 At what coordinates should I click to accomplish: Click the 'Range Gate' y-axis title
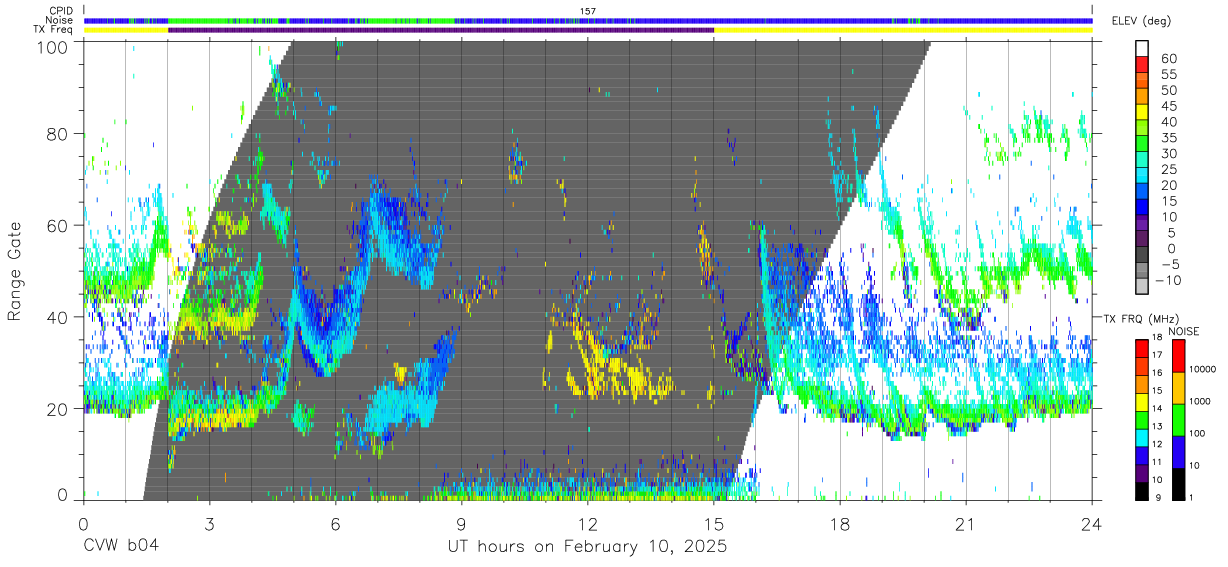pyautogui.click(x=15, y=271)
